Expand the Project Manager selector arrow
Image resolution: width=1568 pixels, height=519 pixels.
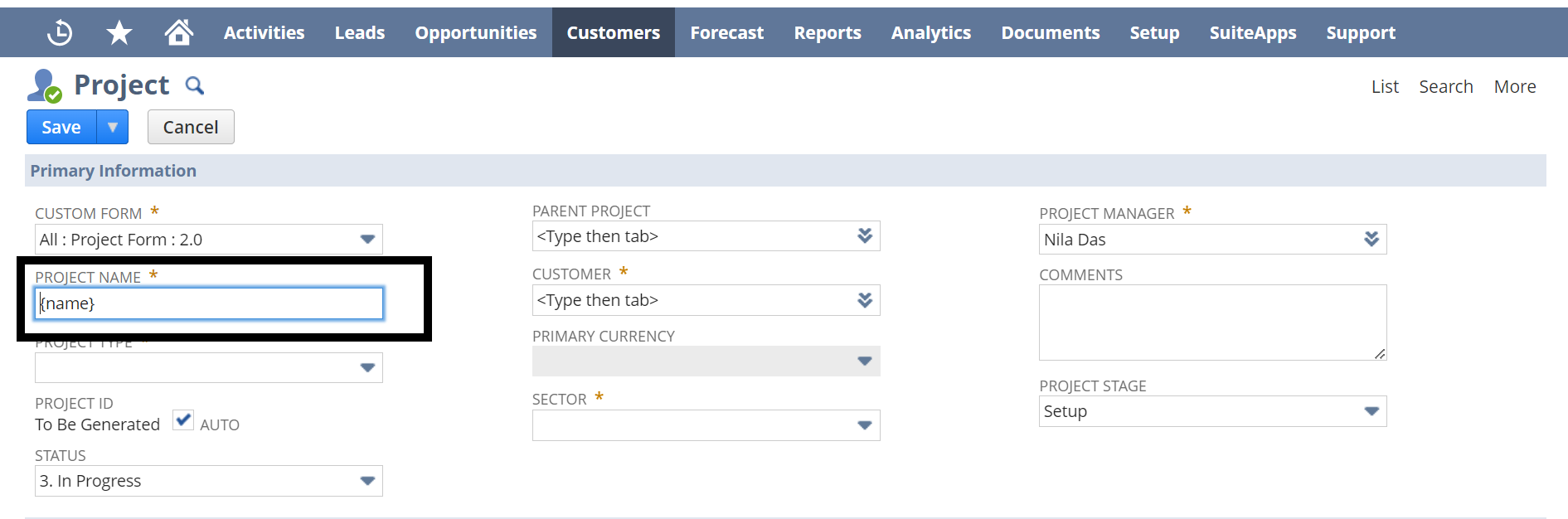tap(1371, 239)
